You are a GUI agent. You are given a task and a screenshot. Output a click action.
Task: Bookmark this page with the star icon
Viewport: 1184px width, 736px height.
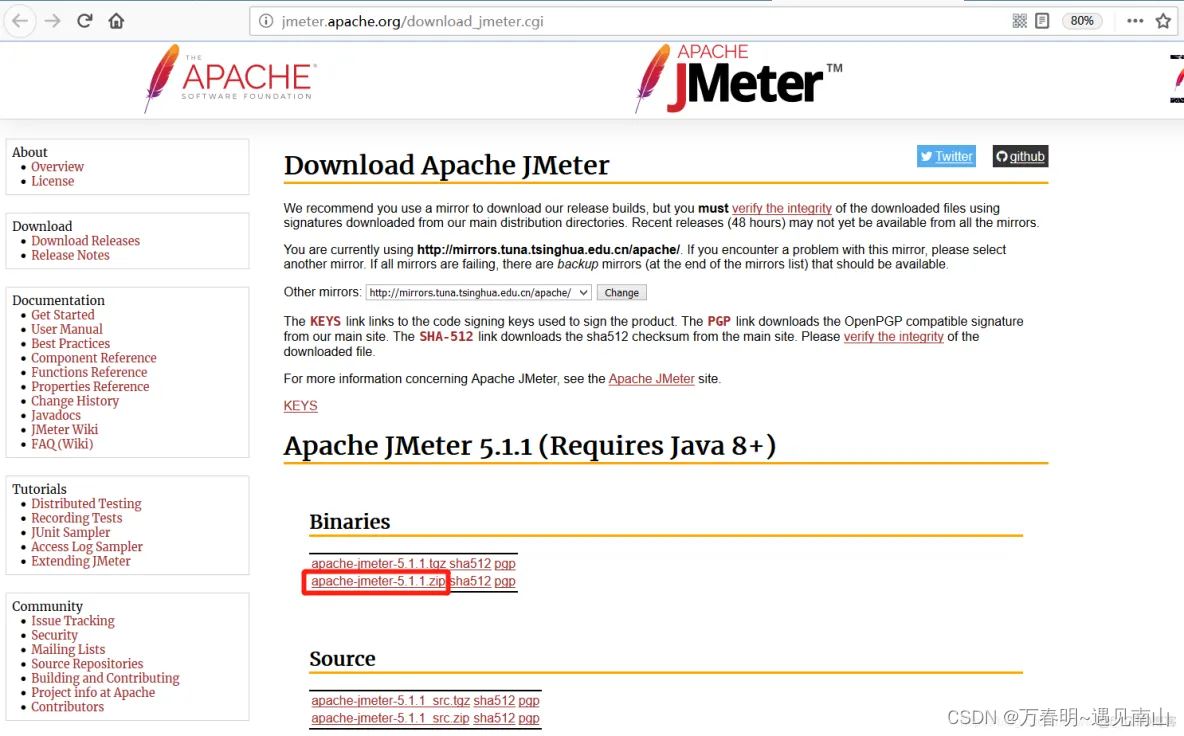pyautogui.click(x=1164, y=21)
